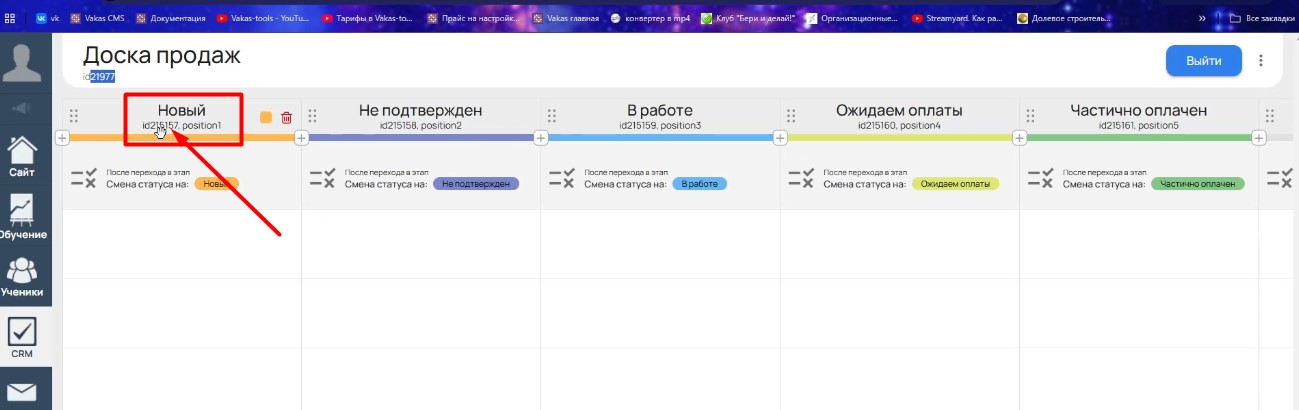
Task: Open automation rules icon in Новый column
Action: coord(83,178)
